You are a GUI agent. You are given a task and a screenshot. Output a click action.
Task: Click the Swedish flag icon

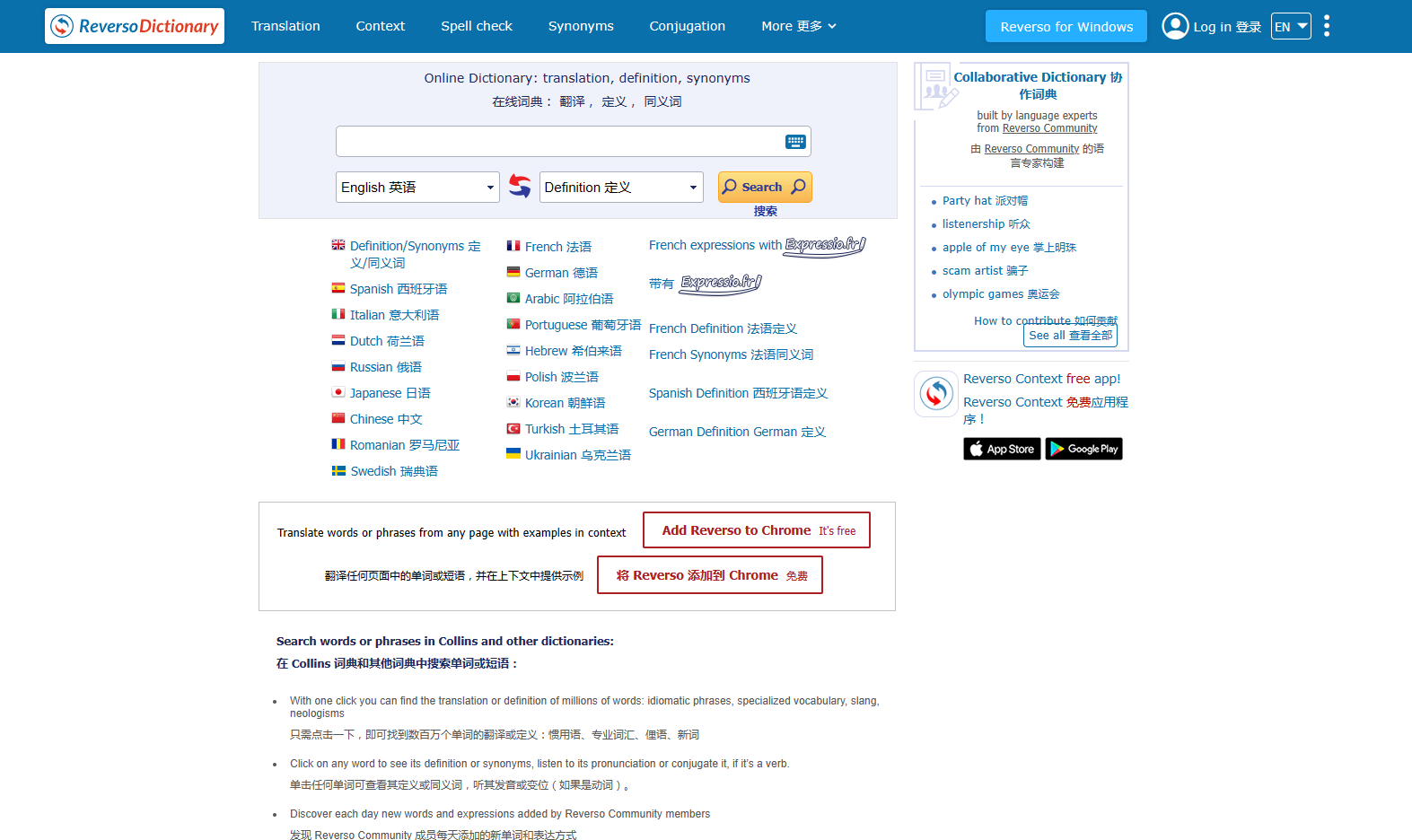click(x=338, y=470)
